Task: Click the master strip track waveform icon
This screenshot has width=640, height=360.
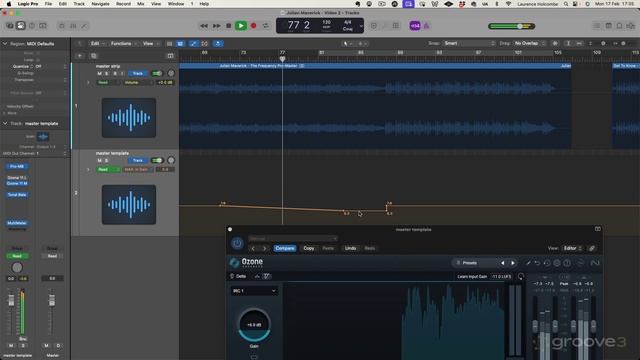Action: coord(129,118)
